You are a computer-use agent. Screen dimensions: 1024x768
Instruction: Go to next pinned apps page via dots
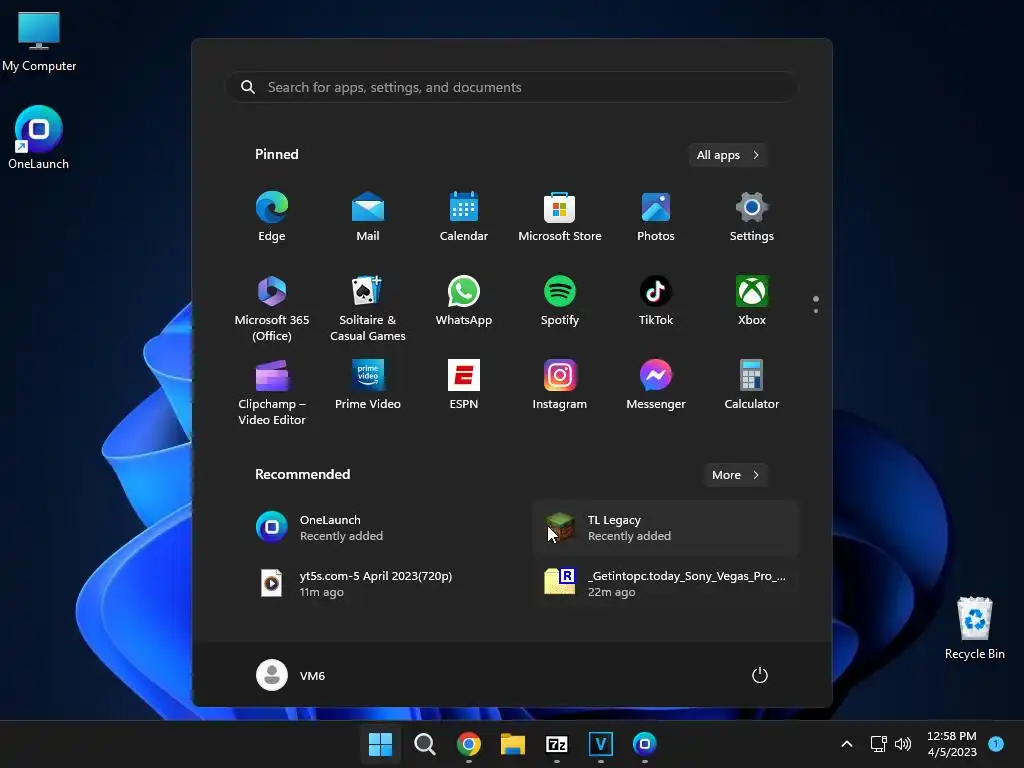[816, 311]
